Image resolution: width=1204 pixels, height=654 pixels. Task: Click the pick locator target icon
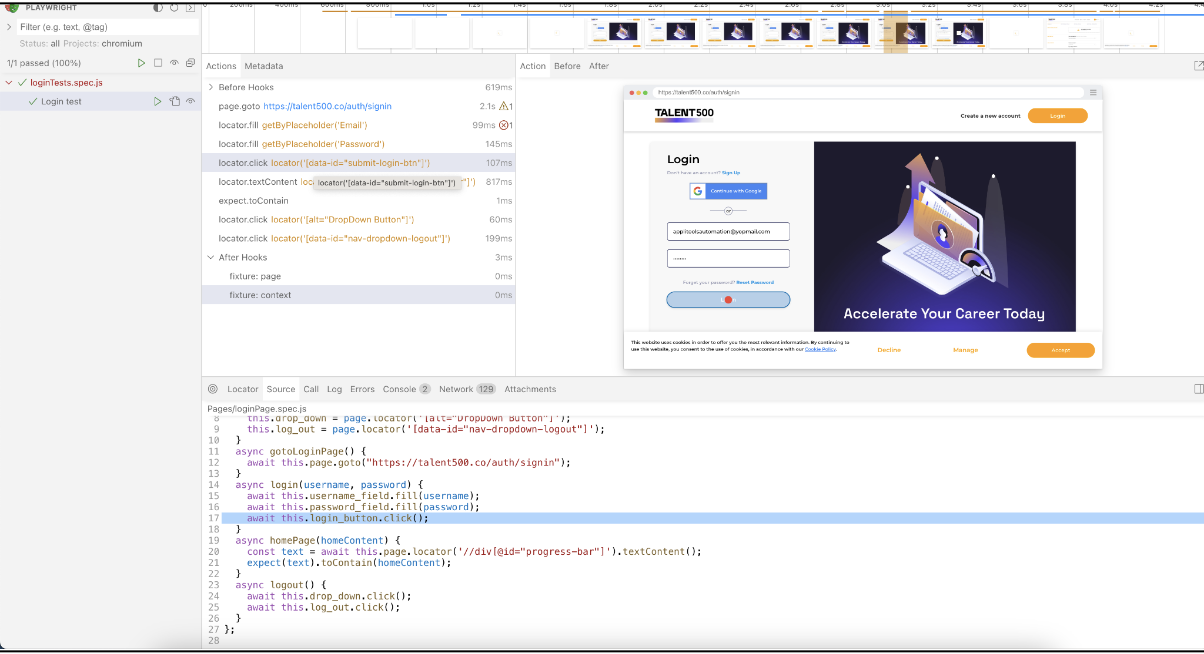point(212,389)
